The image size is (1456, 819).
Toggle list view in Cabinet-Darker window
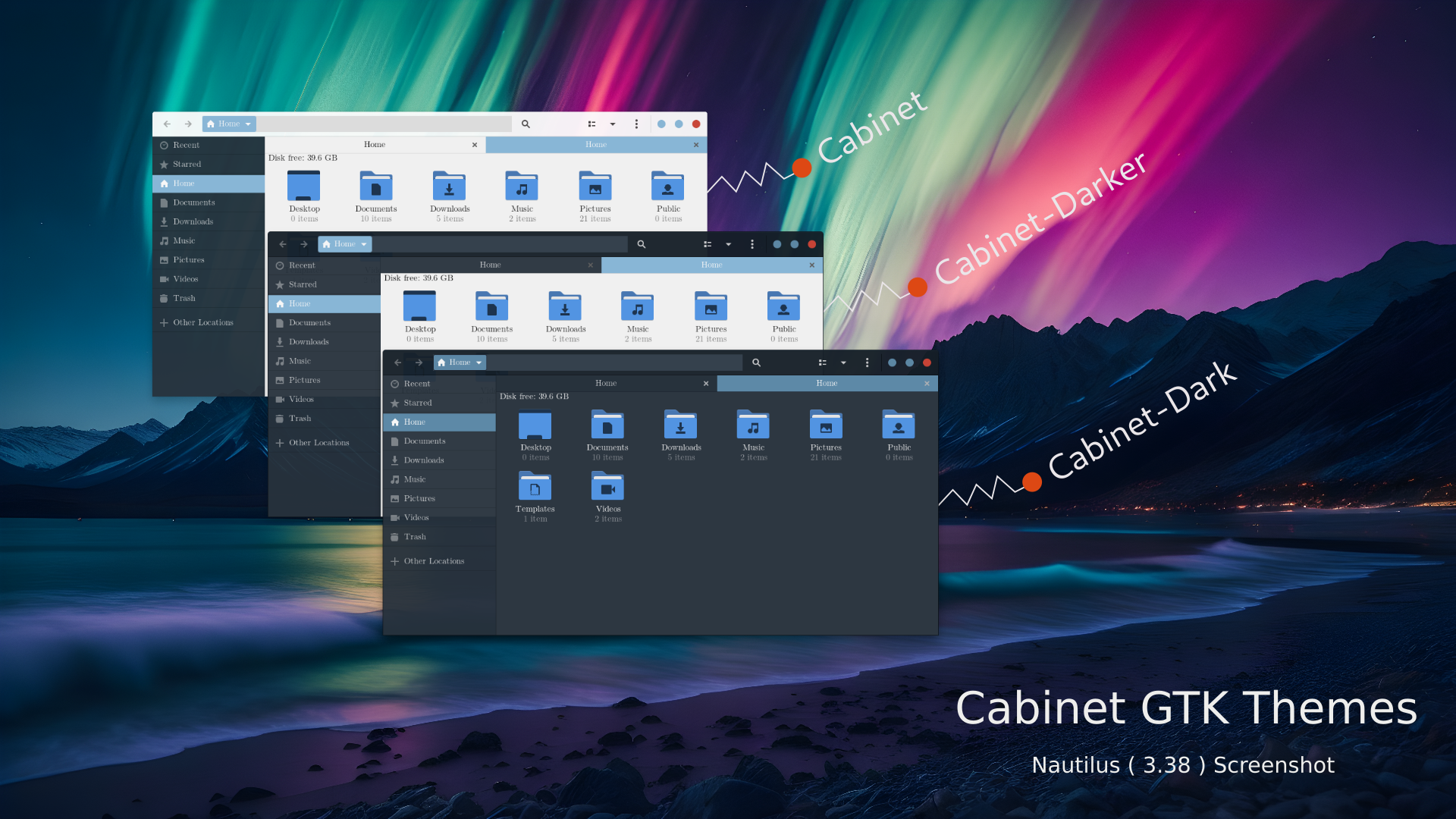click(708, 244)
